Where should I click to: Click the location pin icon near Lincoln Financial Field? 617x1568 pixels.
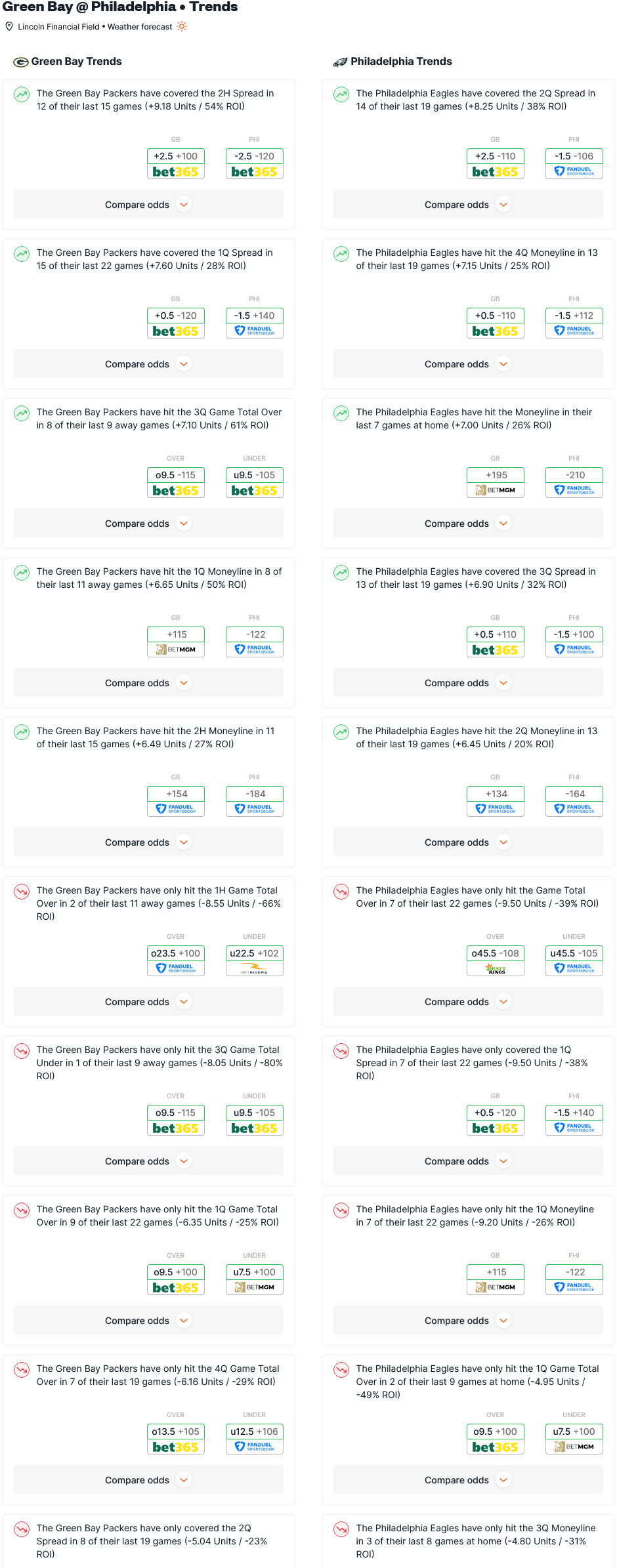coord(9,26)
